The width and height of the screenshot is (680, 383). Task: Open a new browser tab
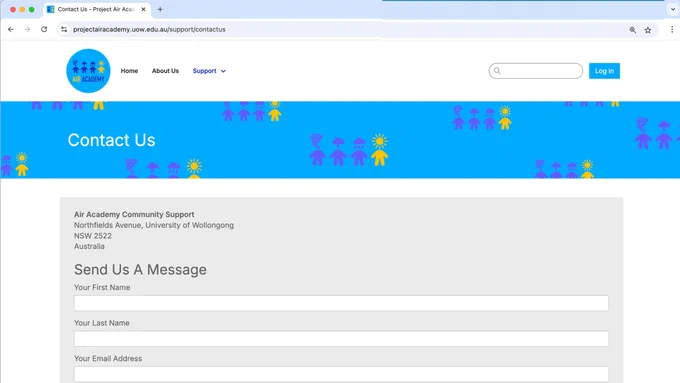160,9
